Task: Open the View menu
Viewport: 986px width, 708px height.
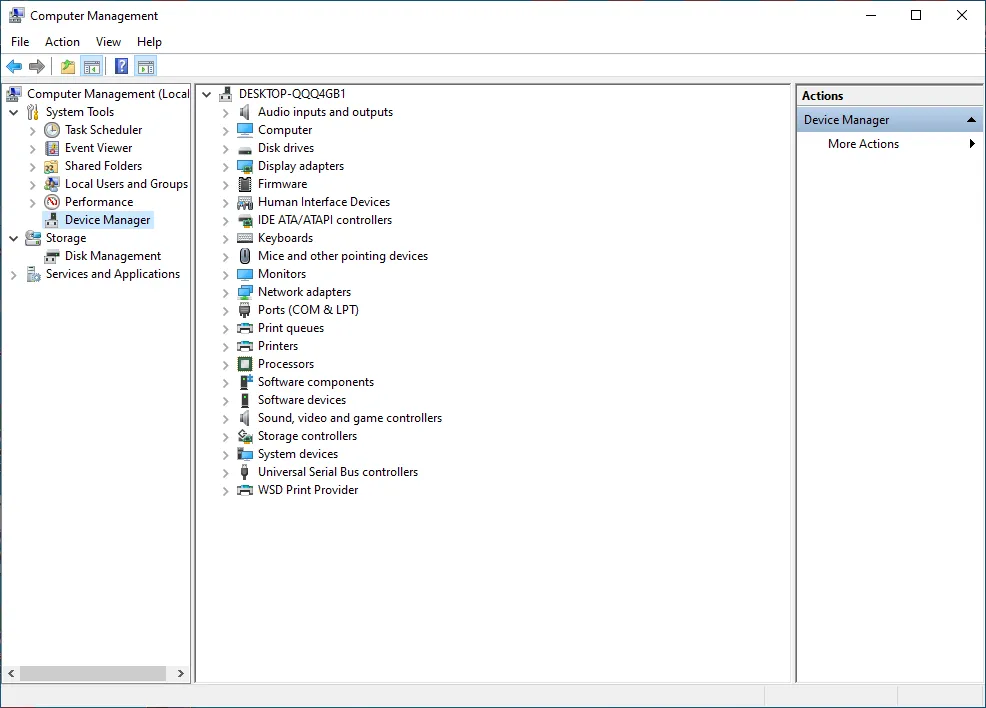Action: click(x=108, y=42)
